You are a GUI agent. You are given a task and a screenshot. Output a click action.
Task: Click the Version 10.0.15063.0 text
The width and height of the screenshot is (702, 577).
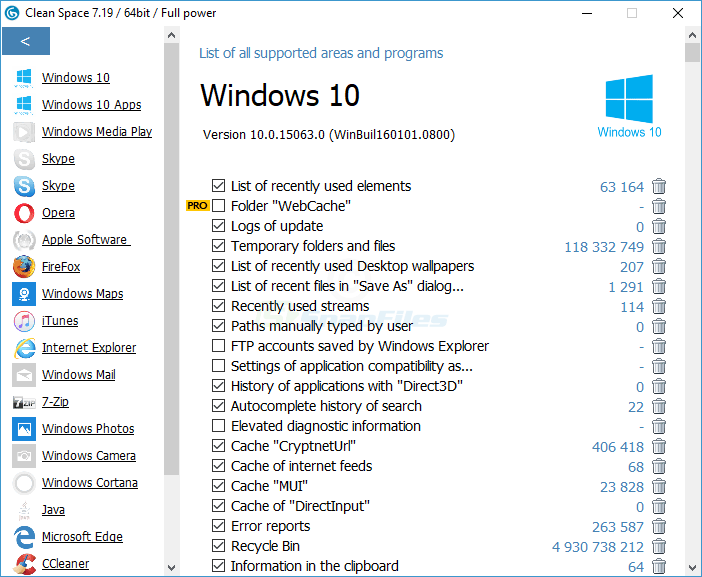[x=329, y=135]
